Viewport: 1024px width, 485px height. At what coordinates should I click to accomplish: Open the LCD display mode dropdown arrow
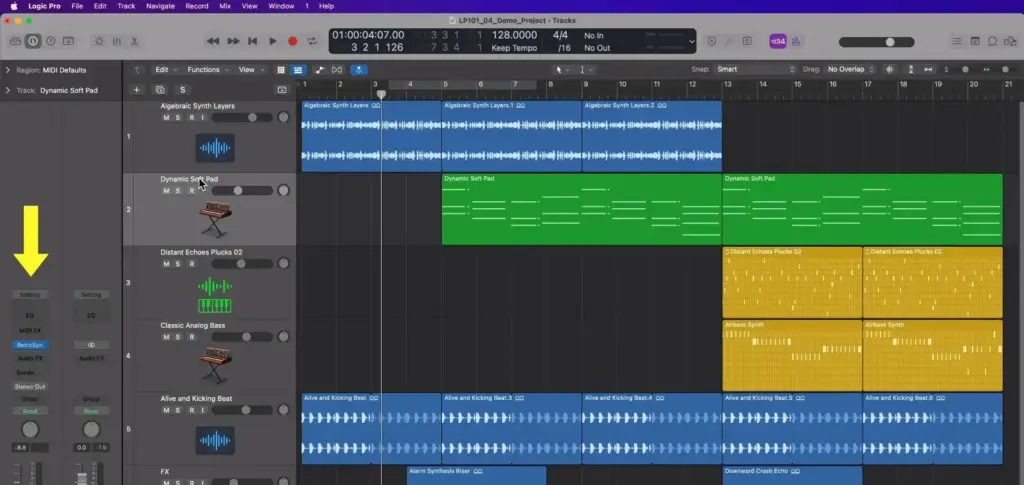click(692, 41)
